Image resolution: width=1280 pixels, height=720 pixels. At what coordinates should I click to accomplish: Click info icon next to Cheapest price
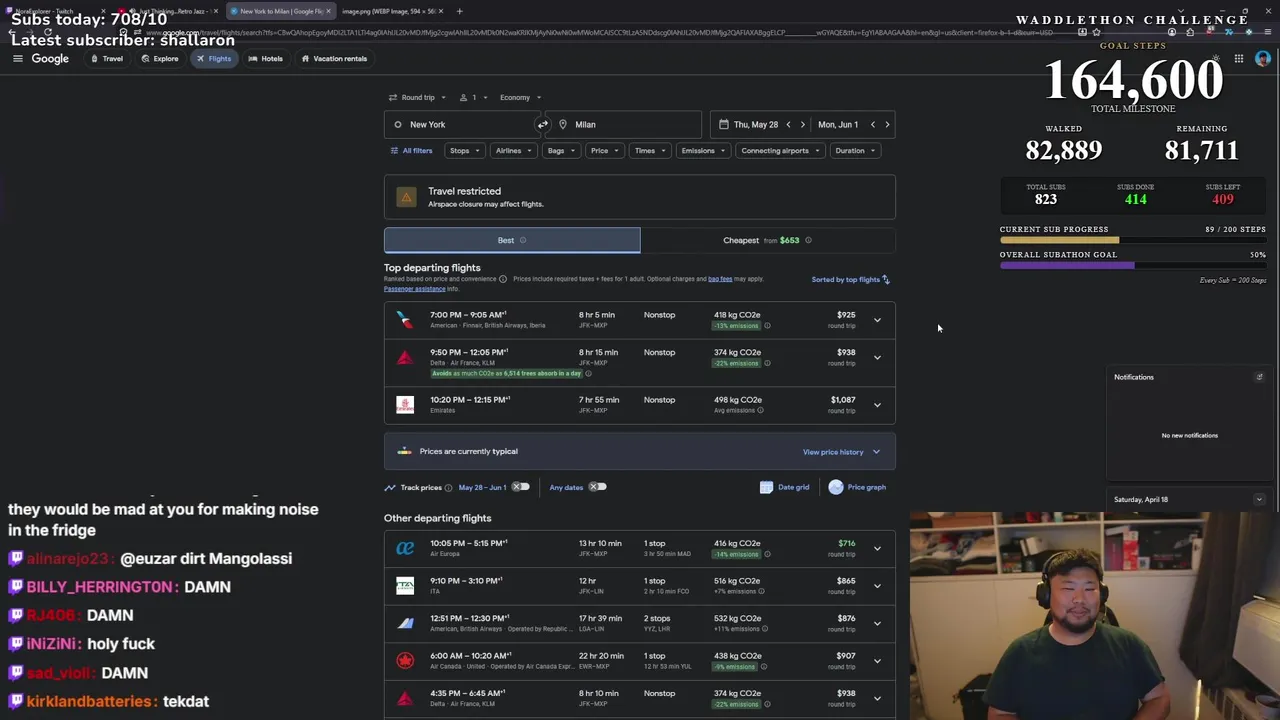click(808, 240)
